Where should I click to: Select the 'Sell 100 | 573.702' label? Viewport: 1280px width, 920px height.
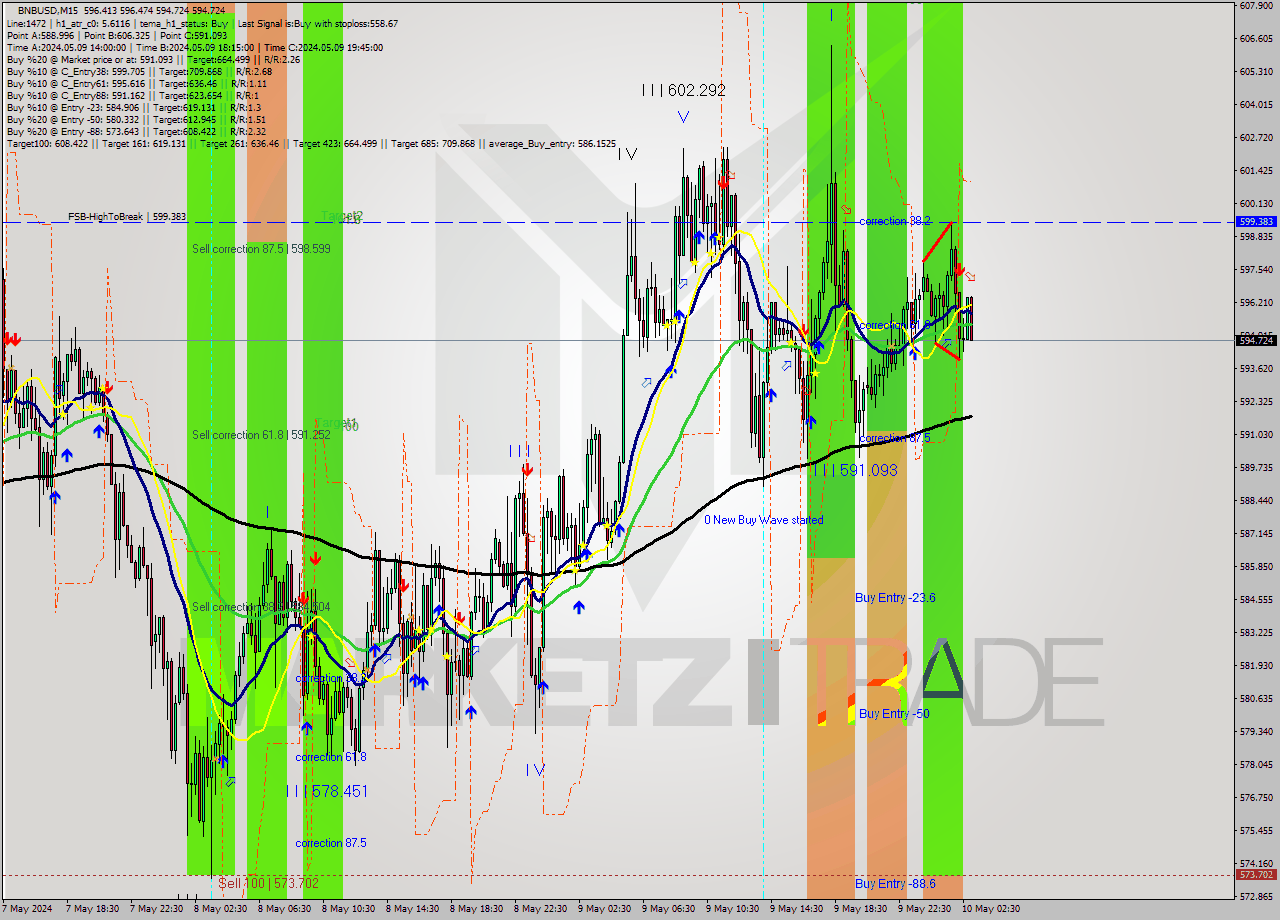(x=269, y=883)
